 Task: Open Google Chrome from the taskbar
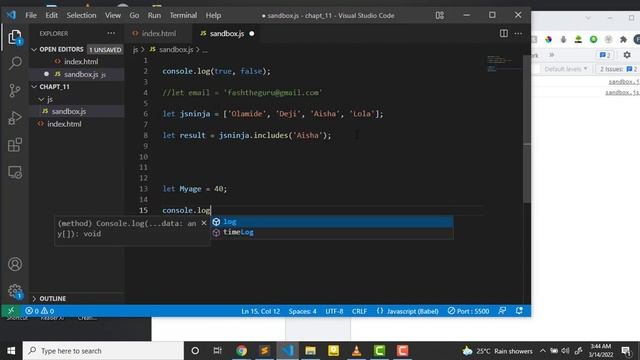(x=241, y=351)
